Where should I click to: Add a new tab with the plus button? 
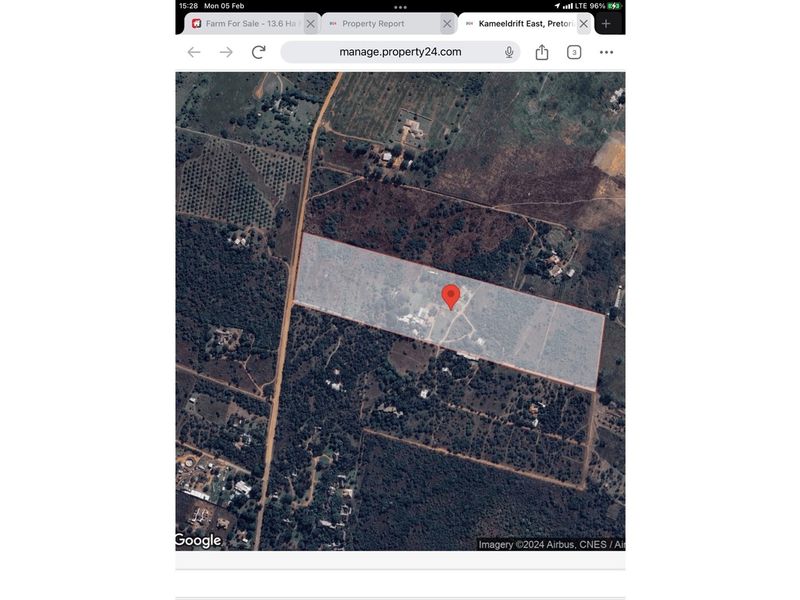tap(606, 23)
